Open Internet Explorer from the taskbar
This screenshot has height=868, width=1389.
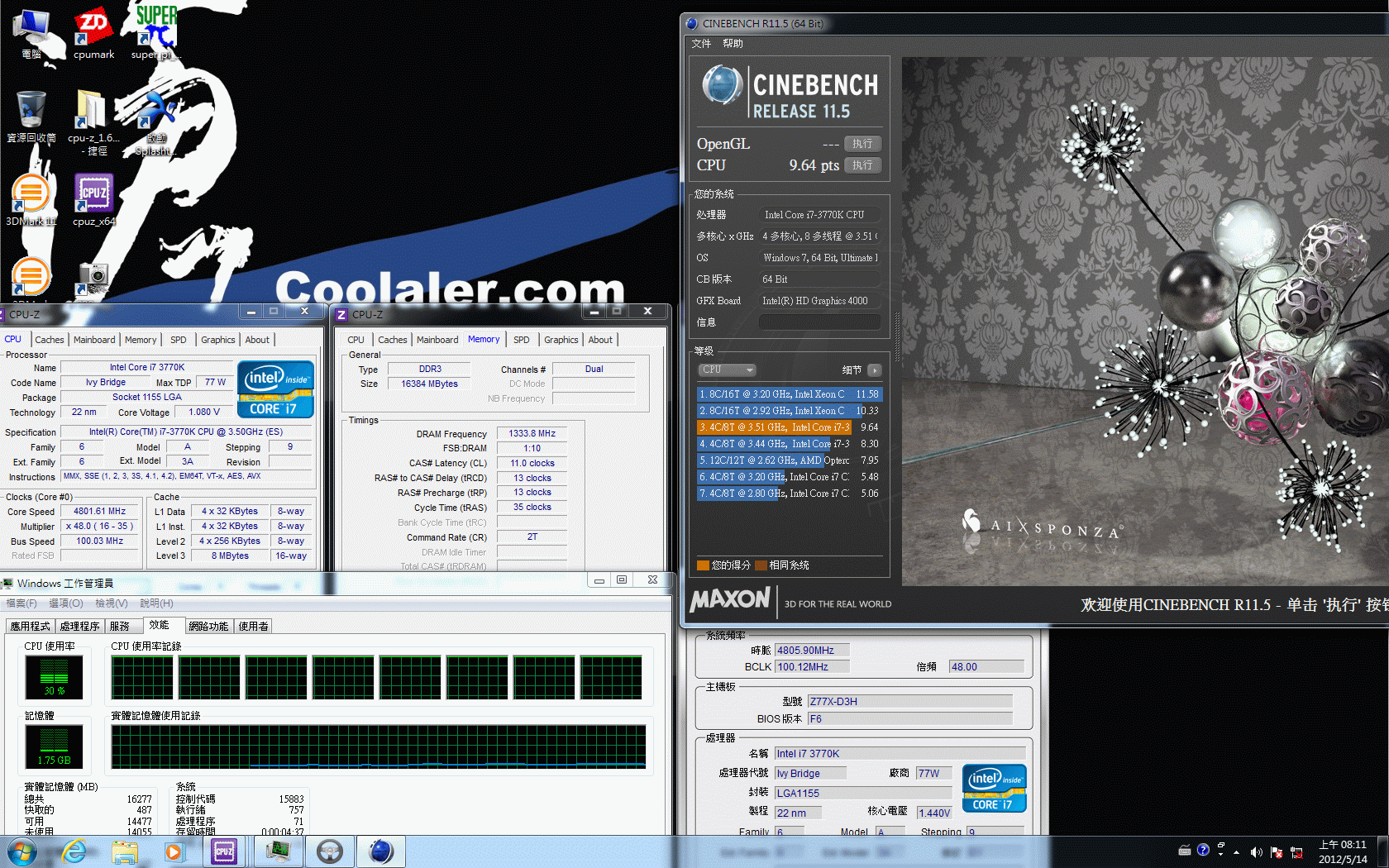(74, 851)
